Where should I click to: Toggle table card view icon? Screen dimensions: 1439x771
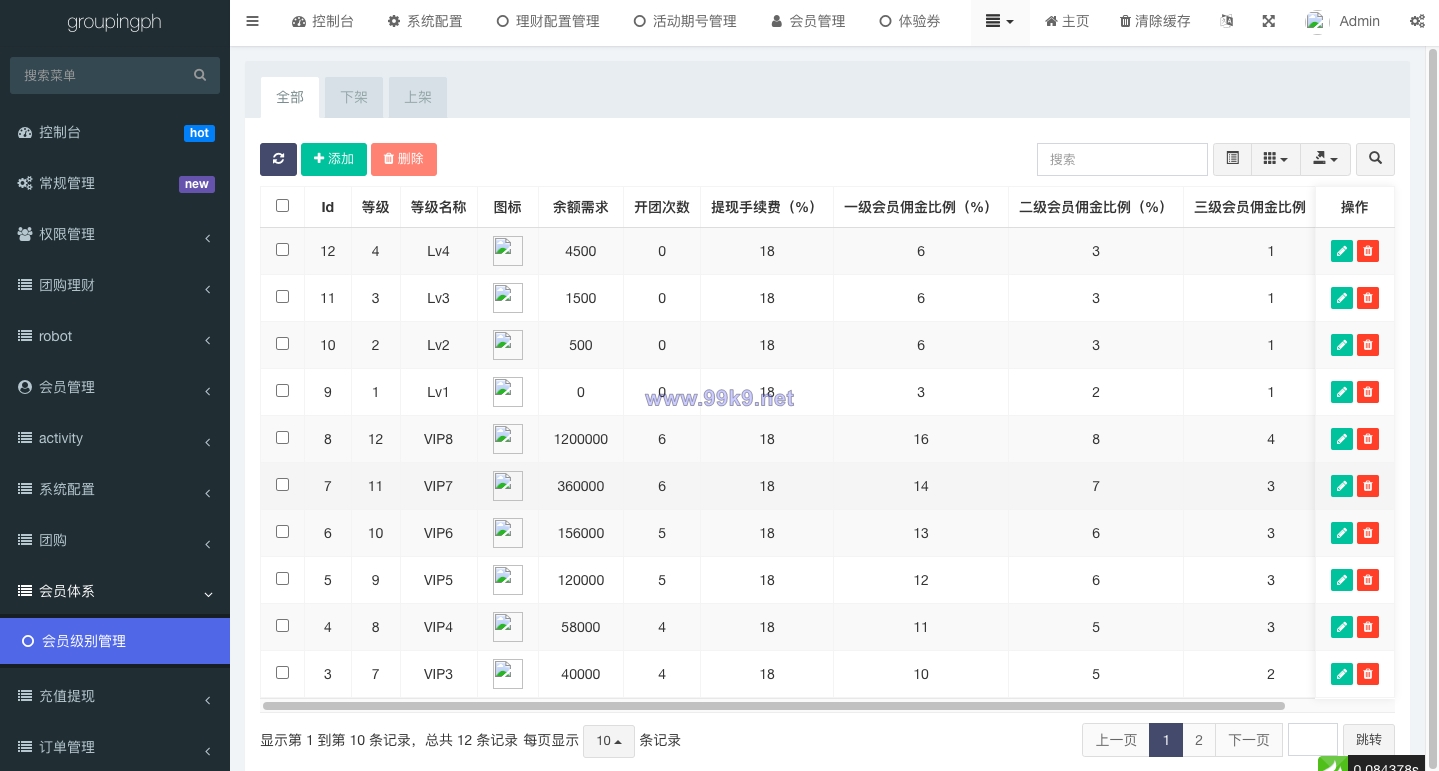click(x=1232, y=159)
